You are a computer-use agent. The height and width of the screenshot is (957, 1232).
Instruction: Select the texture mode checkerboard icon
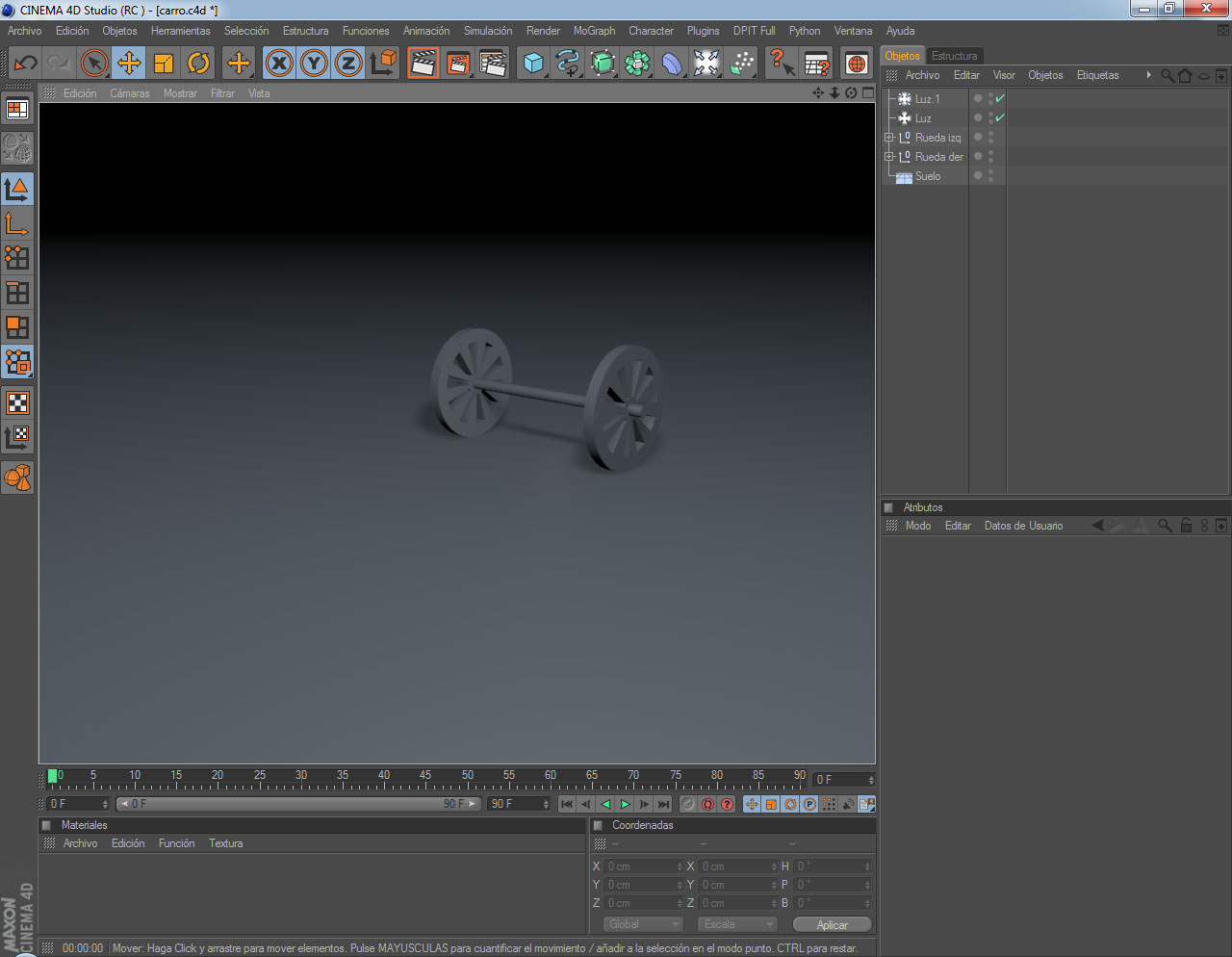(x=17, y=402)
